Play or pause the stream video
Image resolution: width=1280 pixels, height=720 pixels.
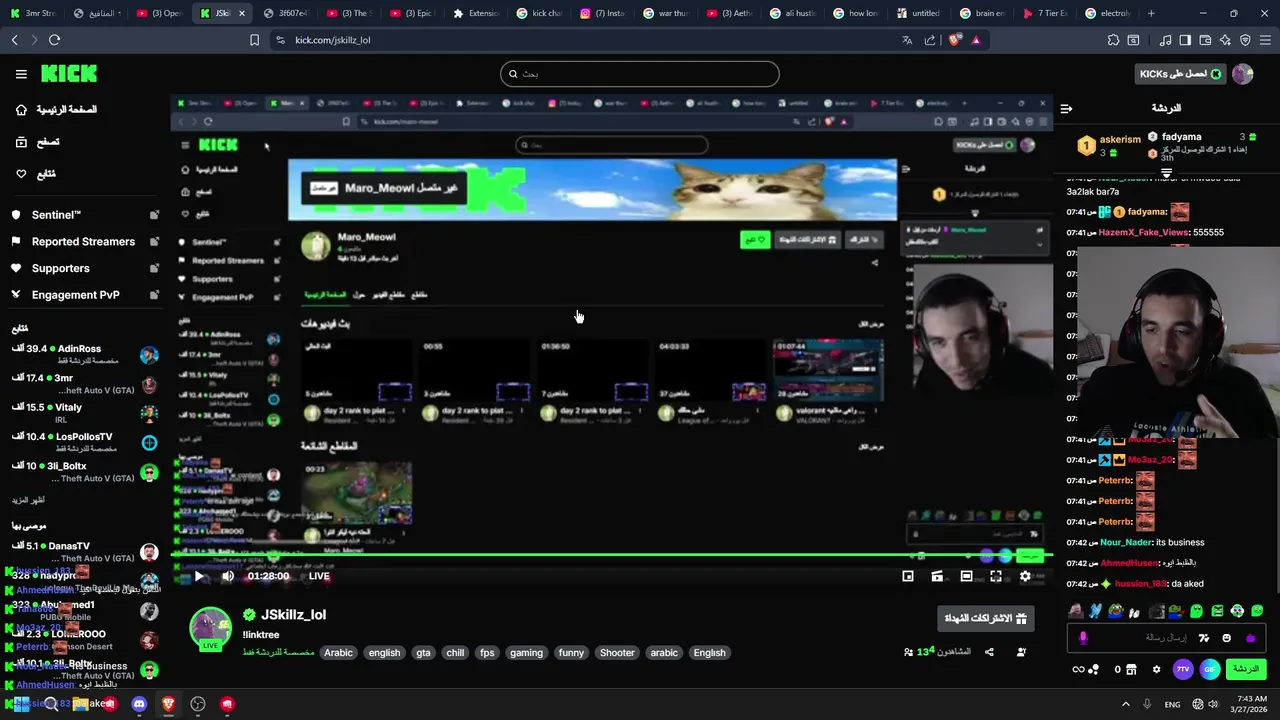tap(199, 576)
